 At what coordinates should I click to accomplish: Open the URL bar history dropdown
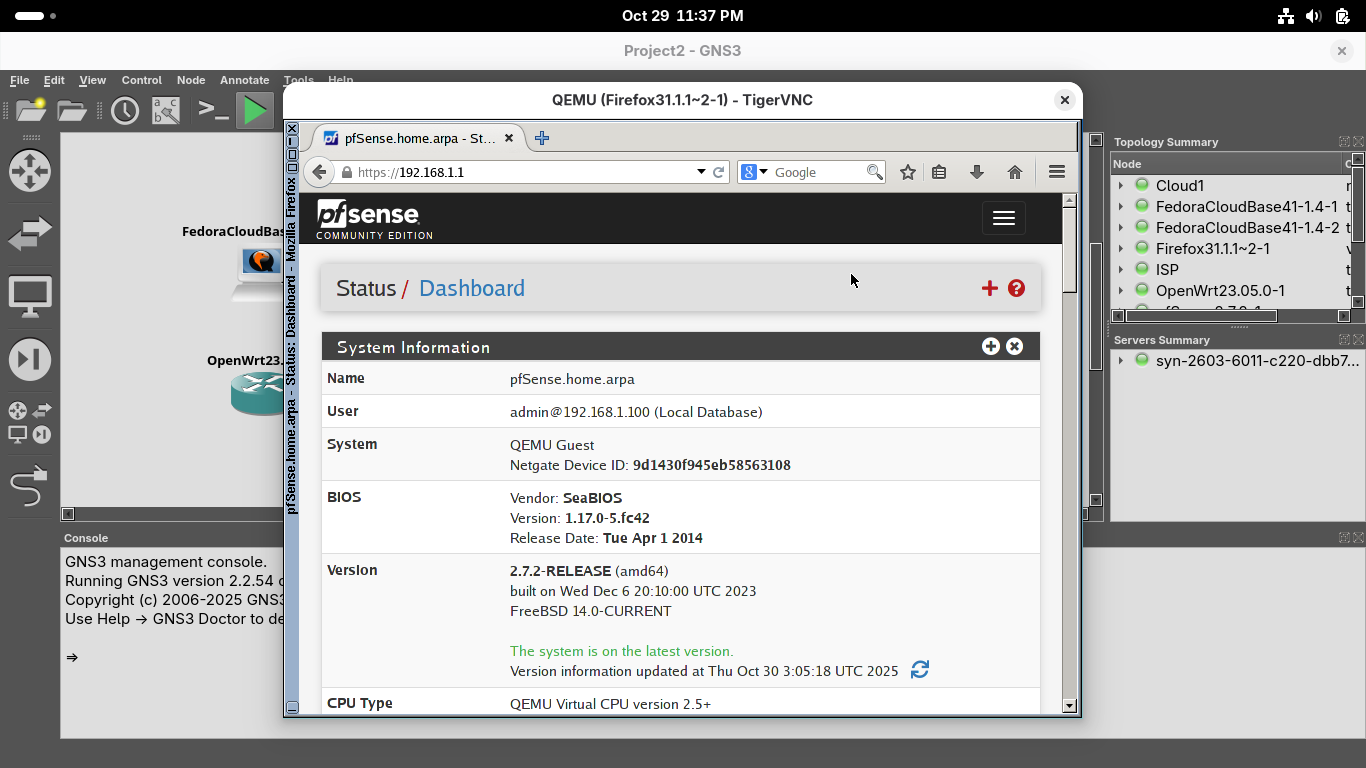(701, 172)
